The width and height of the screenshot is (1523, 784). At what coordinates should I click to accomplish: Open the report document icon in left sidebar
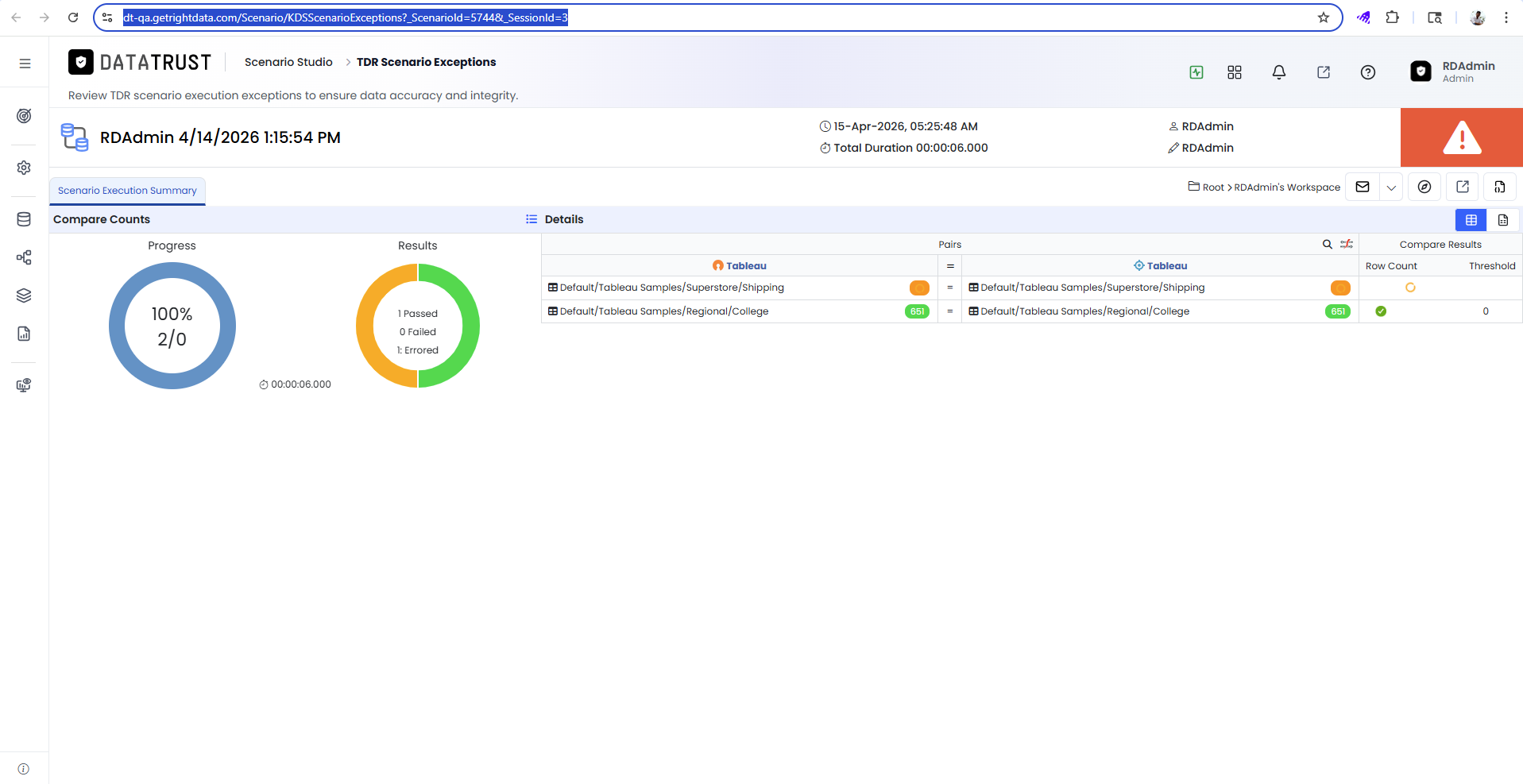tap(25, 334)
